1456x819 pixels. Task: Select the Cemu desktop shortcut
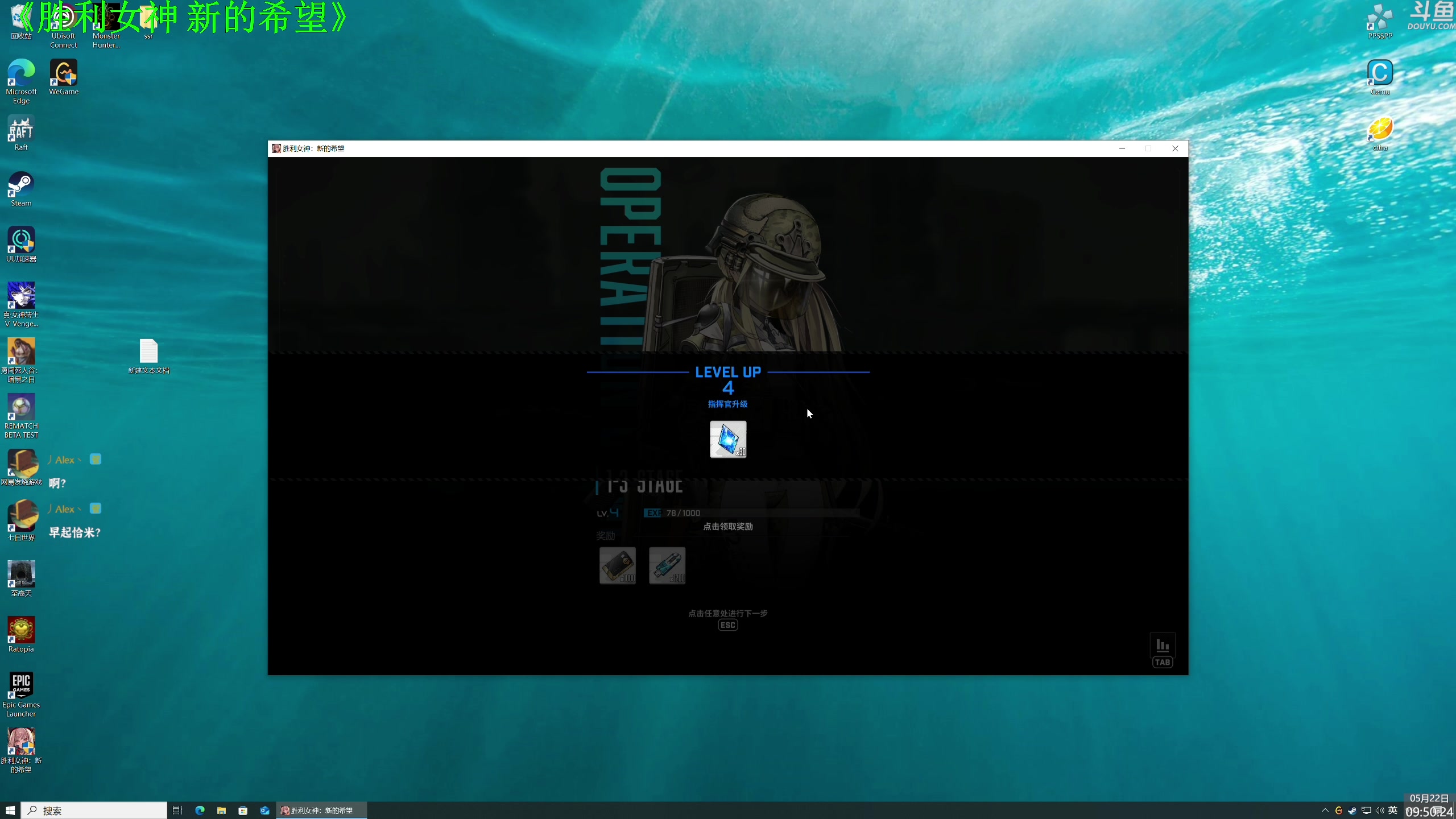tap(1380, 77)
